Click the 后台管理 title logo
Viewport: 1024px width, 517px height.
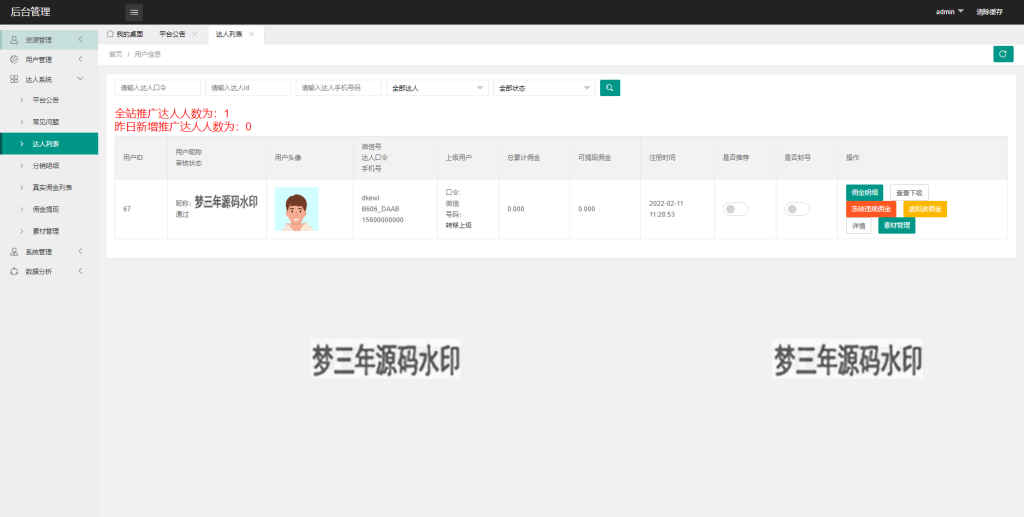pos(30,12)
